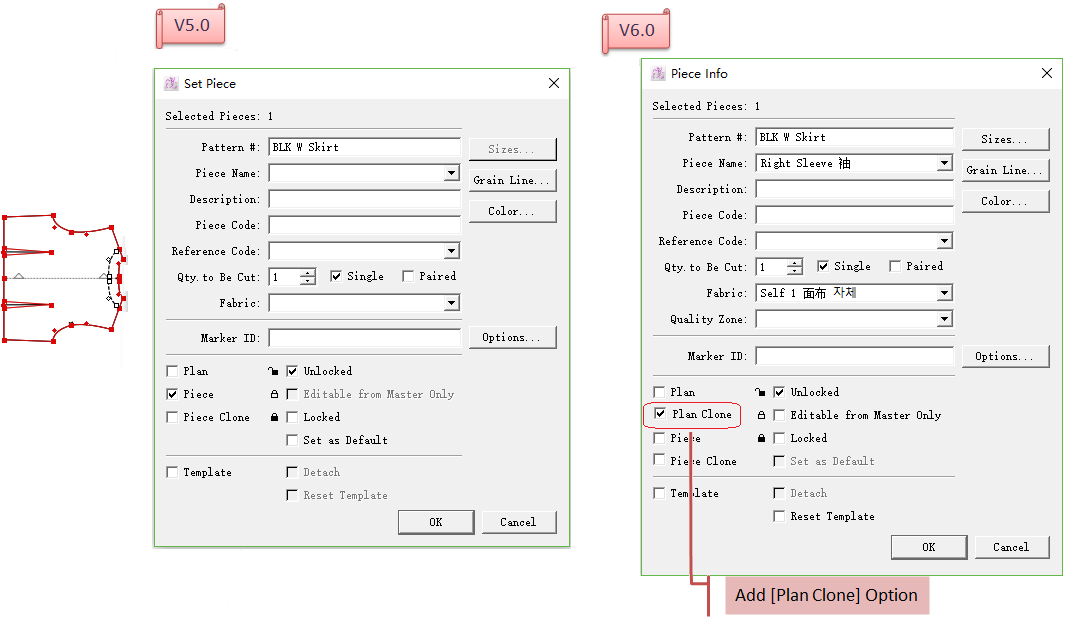Open the Quality Zone dropdown
Screen dimensions: 1082x622
(x=944, y=319)
